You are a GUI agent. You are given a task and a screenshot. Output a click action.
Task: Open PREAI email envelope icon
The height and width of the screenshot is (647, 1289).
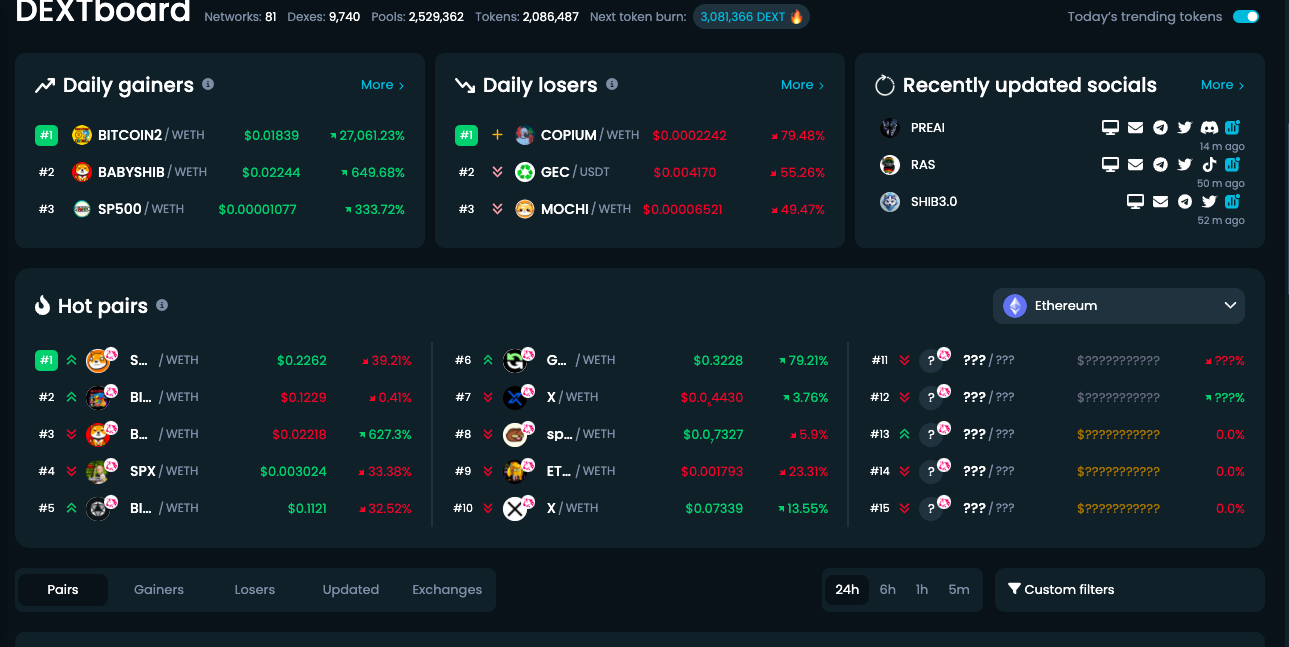pyautogui.click(x=1135, y=128)
